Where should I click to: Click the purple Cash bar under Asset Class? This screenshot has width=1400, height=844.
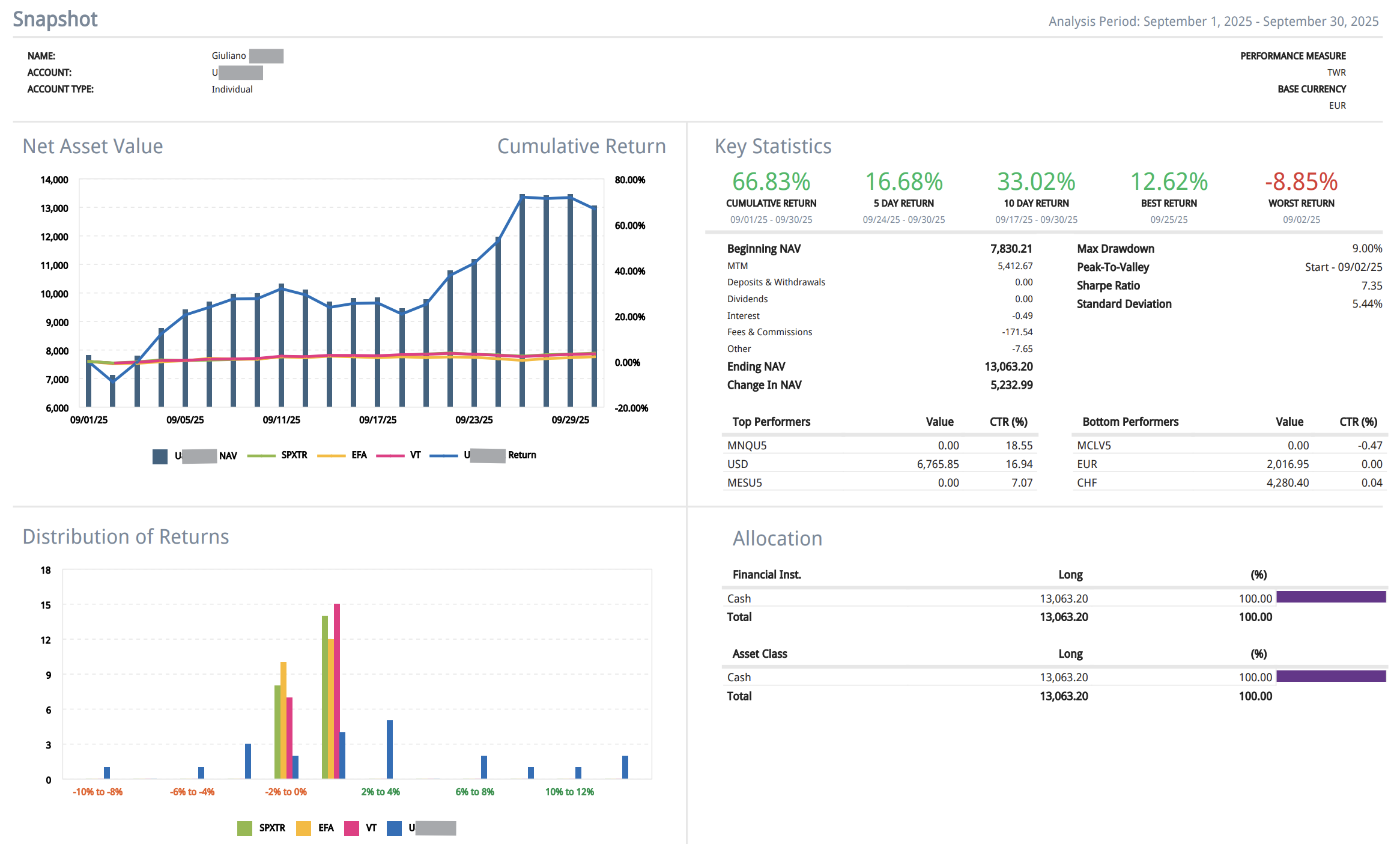[1331, 676]
